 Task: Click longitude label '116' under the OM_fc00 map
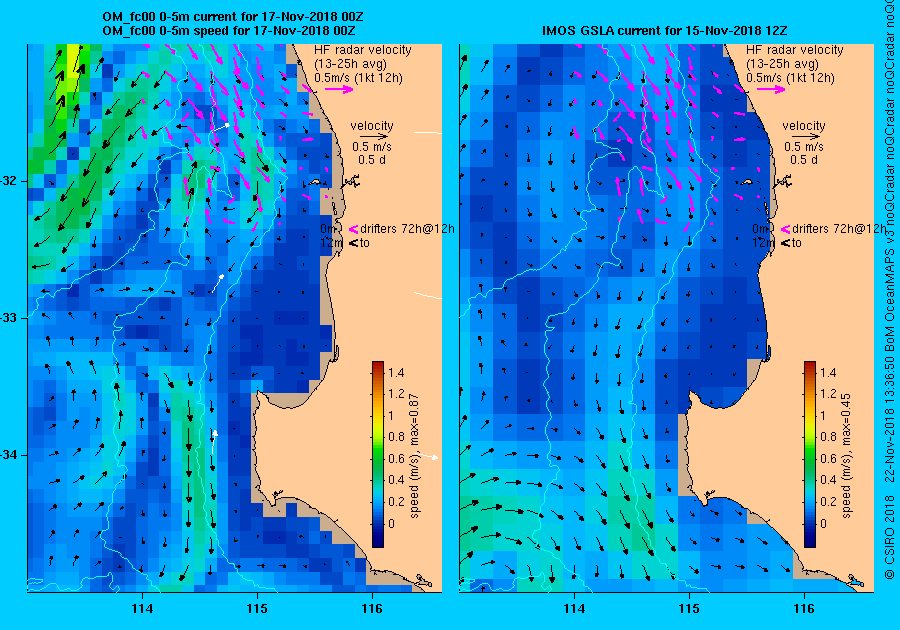(x=372, y=608)
